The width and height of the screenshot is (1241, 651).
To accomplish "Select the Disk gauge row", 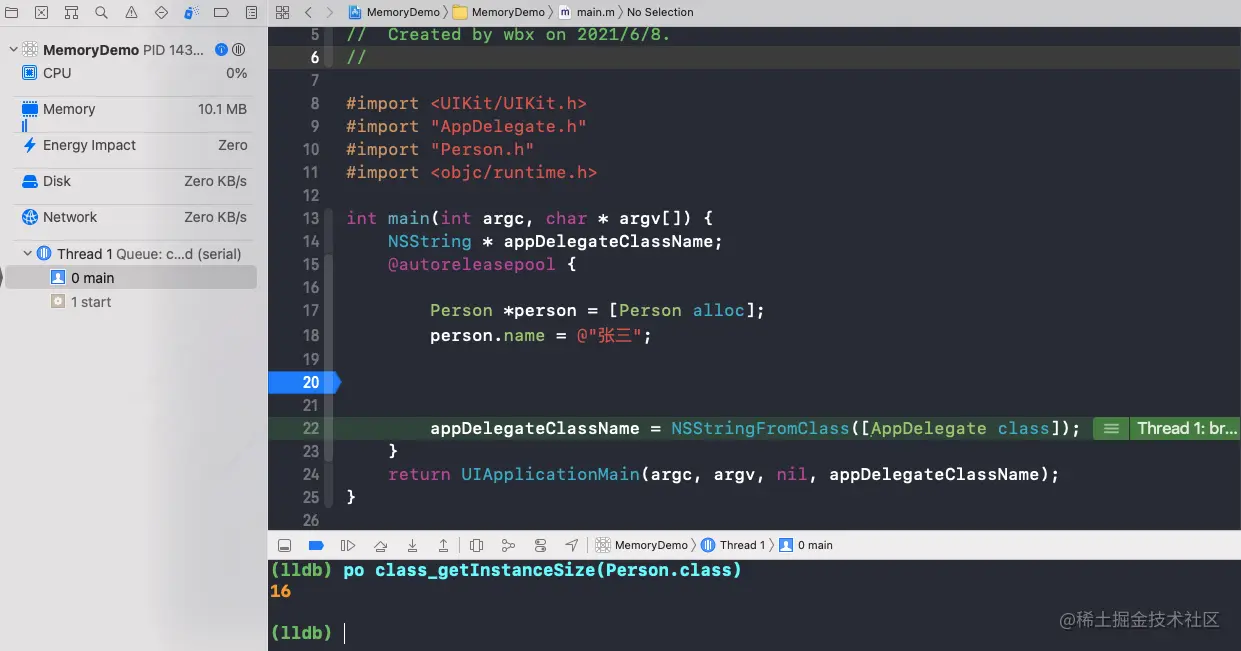I will click(134, 181).
